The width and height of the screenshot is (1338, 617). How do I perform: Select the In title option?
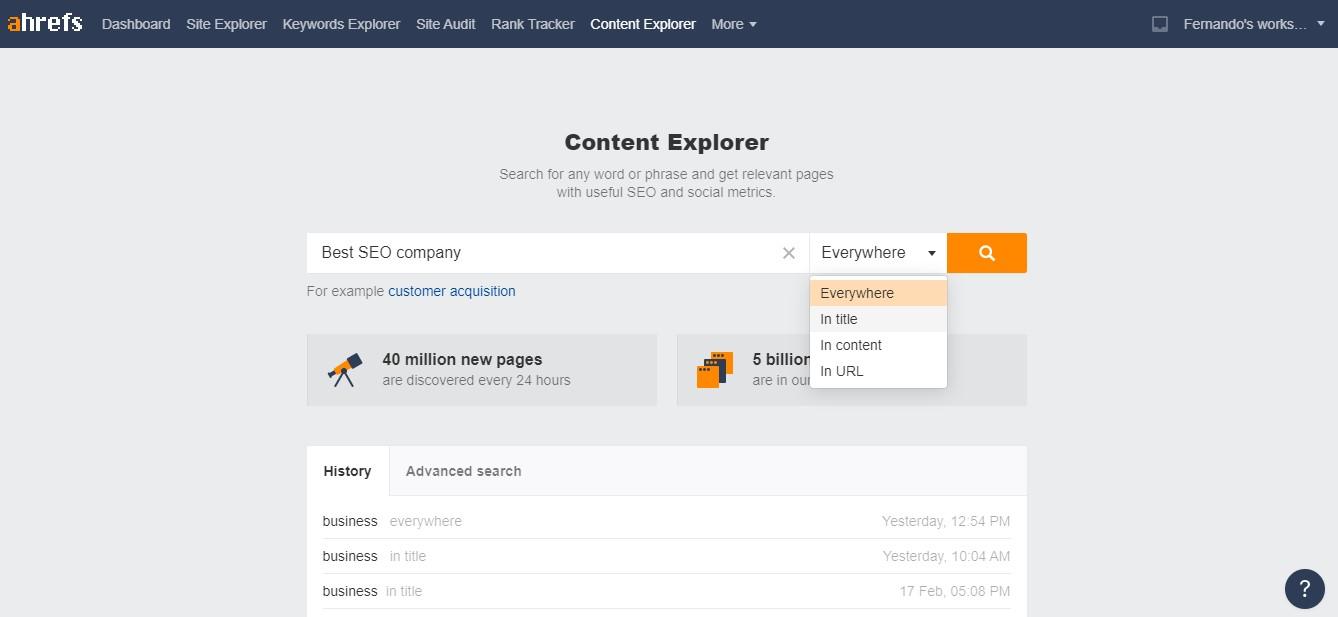839,319
